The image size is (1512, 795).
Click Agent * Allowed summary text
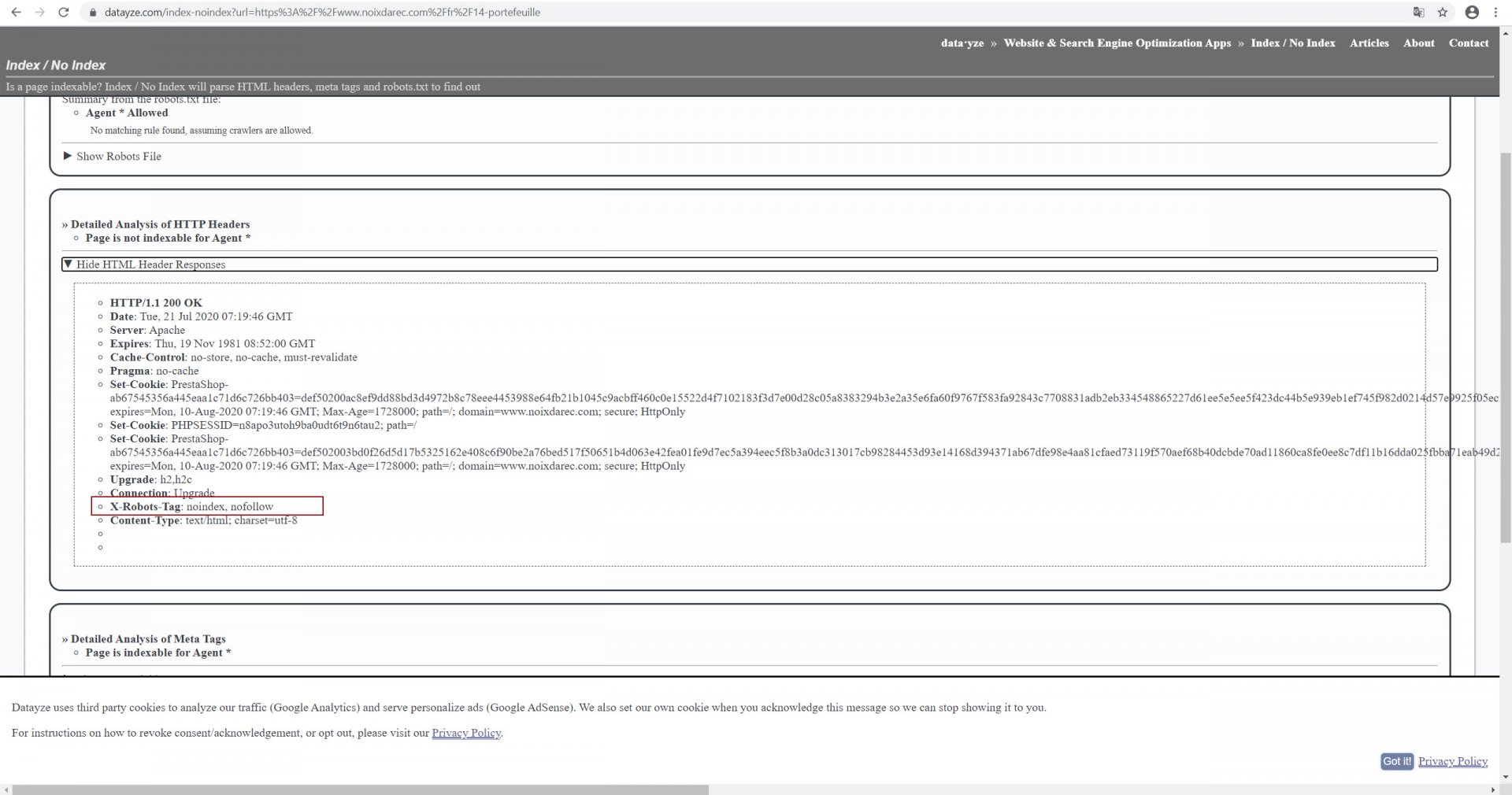tap(127, 113)
